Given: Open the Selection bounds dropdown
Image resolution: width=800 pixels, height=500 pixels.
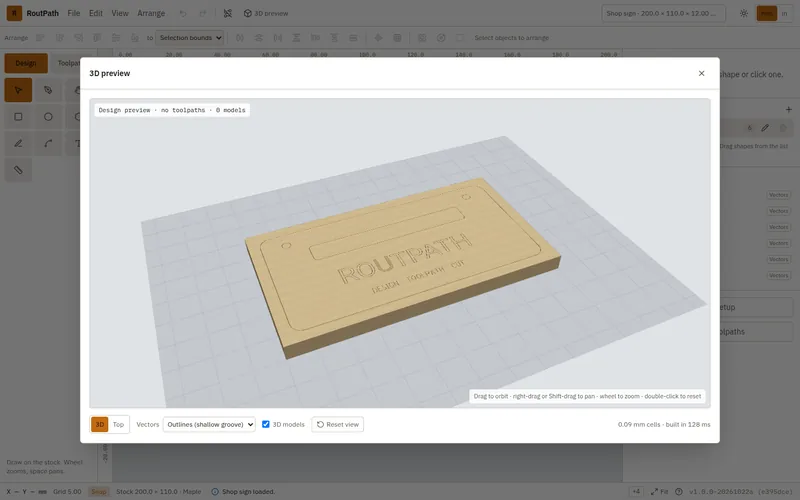Looking at the screenshot, I should click(x=189, y=38).
